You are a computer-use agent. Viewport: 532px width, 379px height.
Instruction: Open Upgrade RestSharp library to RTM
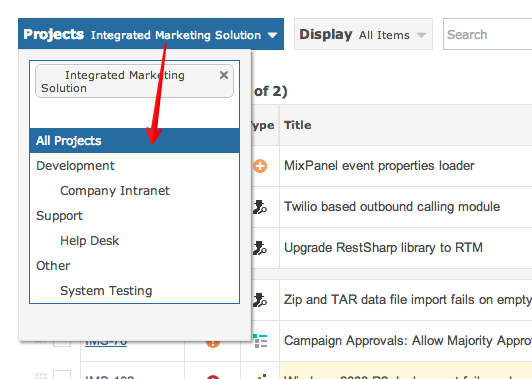383,248
